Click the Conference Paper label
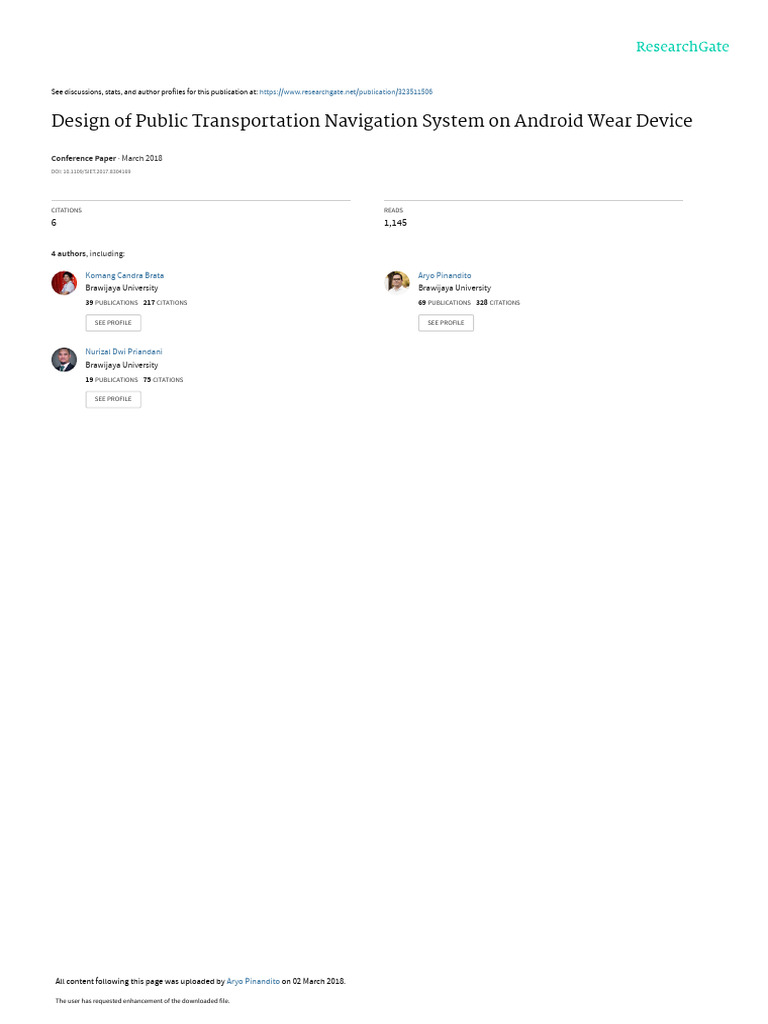This screenshot has height=1024, width=768. (84, 158)
